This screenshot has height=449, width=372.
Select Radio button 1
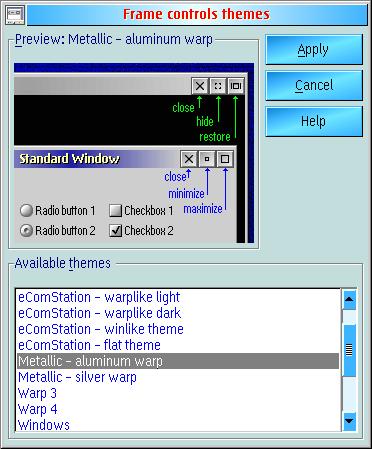pos(57,211)
